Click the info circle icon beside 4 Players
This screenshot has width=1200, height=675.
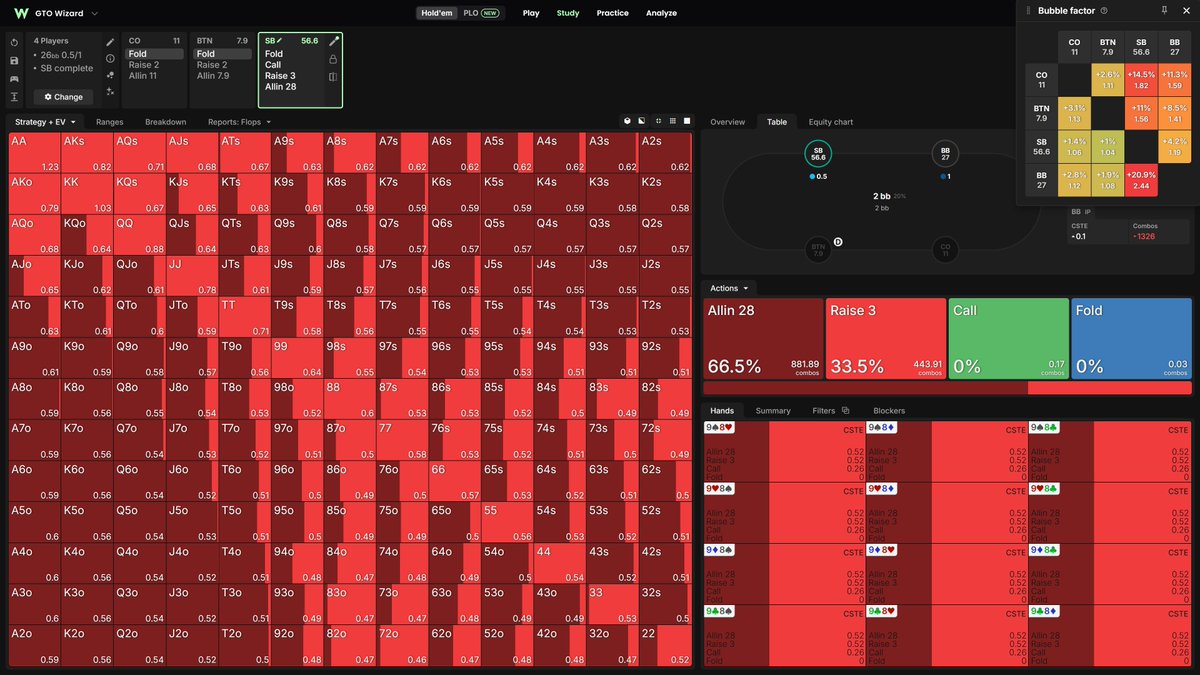coord(110,59)
